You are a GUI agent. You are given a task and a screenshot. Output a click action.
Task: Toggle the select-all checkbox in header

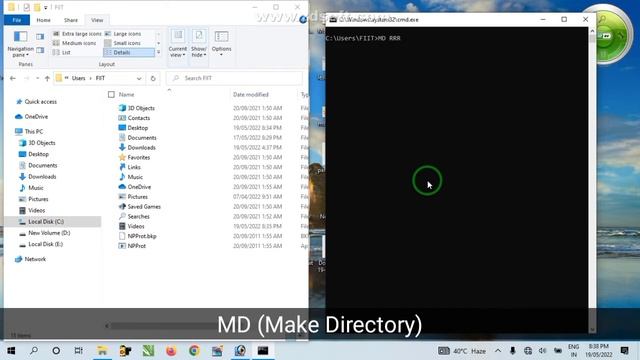click(x=111, y=95)
